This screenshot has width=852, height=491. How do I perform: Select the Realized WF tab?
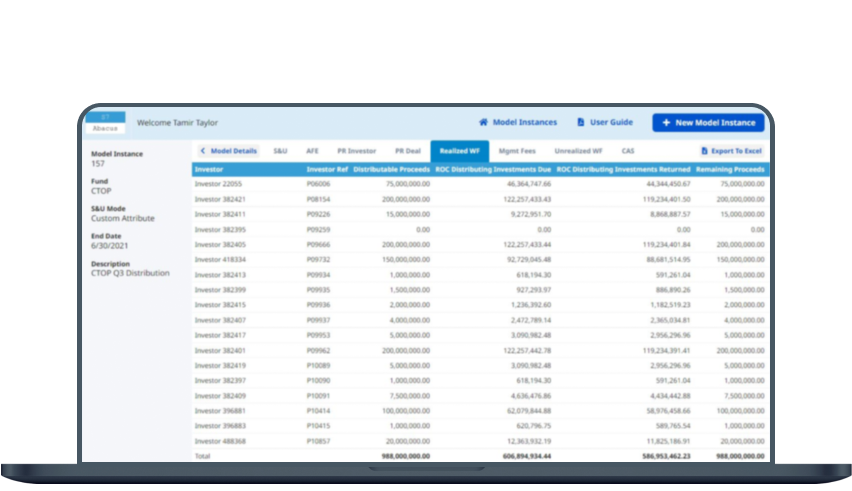click(x=460, y=151)
